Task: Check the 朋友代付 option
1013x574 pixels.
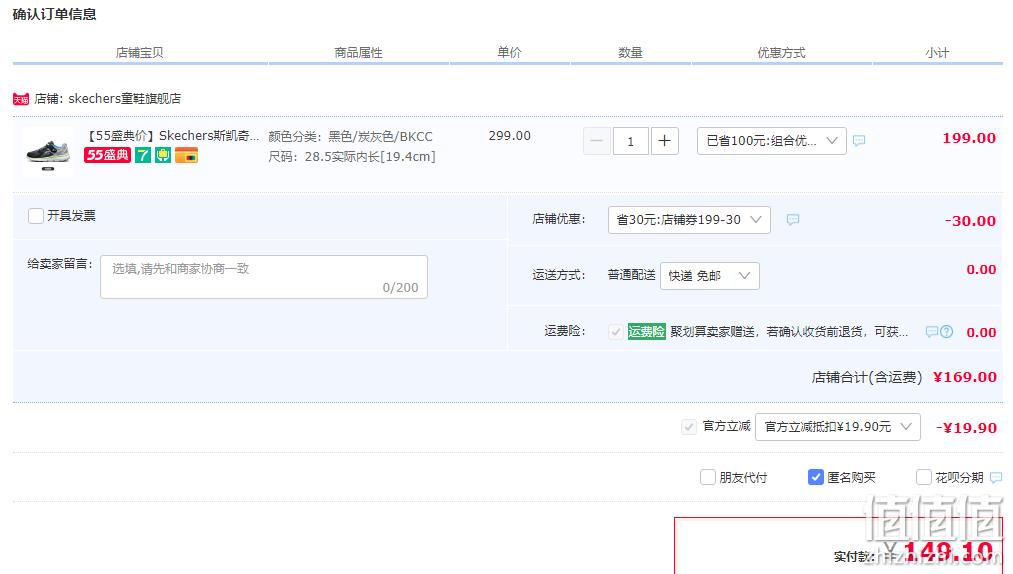Action: (708, 478)
